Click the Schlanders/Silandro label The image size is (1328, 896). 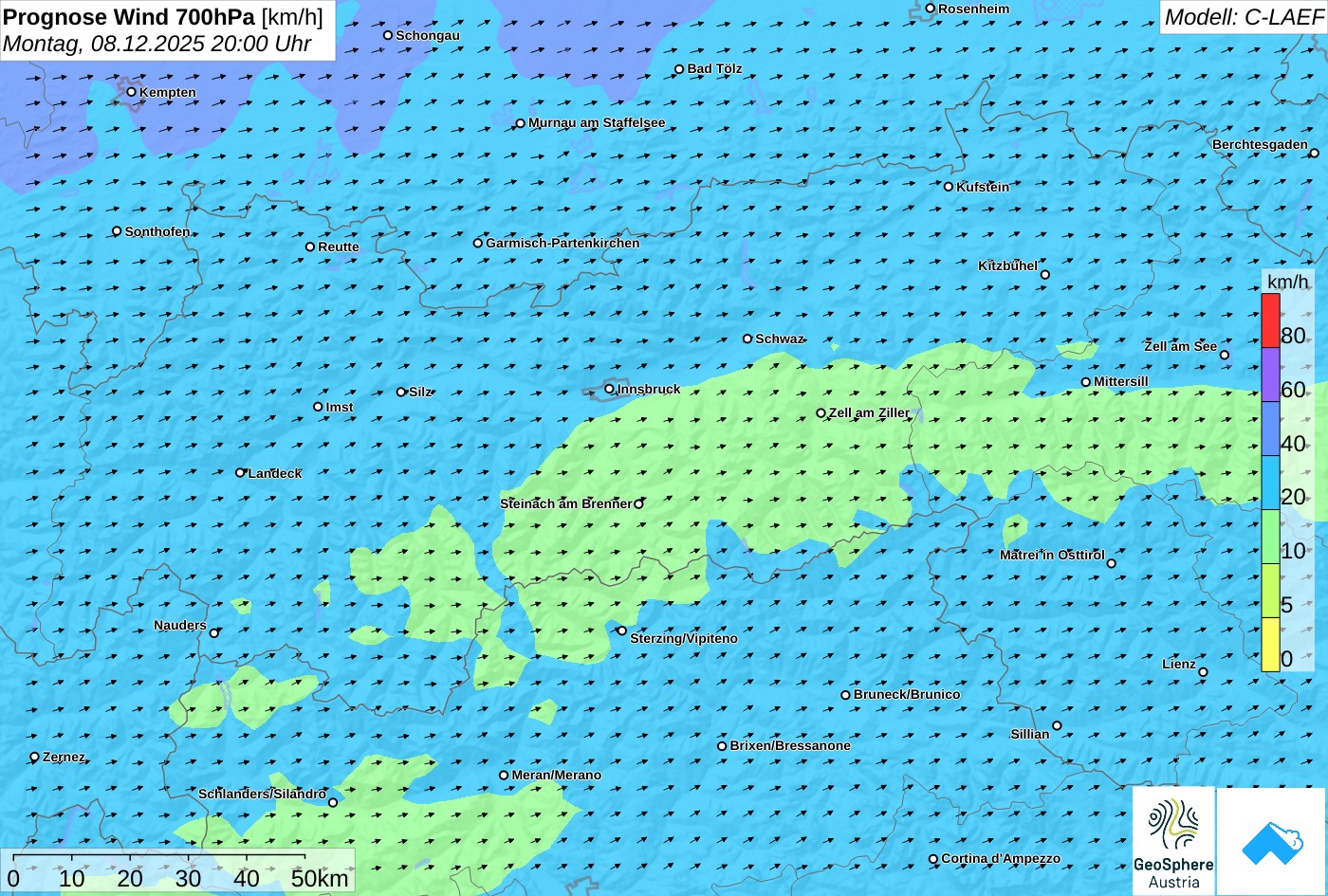coord(262,794)
